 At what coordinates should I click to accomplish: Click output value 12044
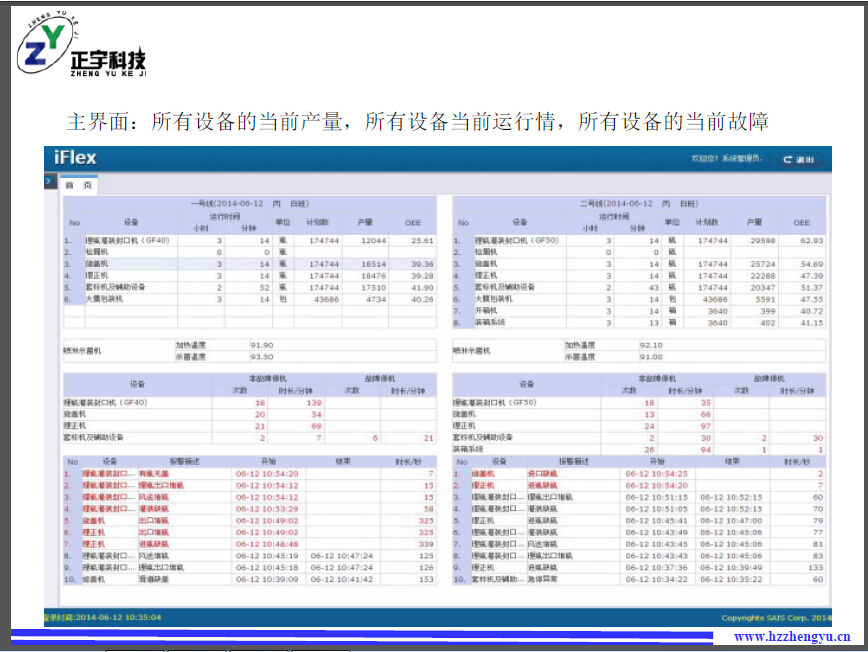[374, 240]
